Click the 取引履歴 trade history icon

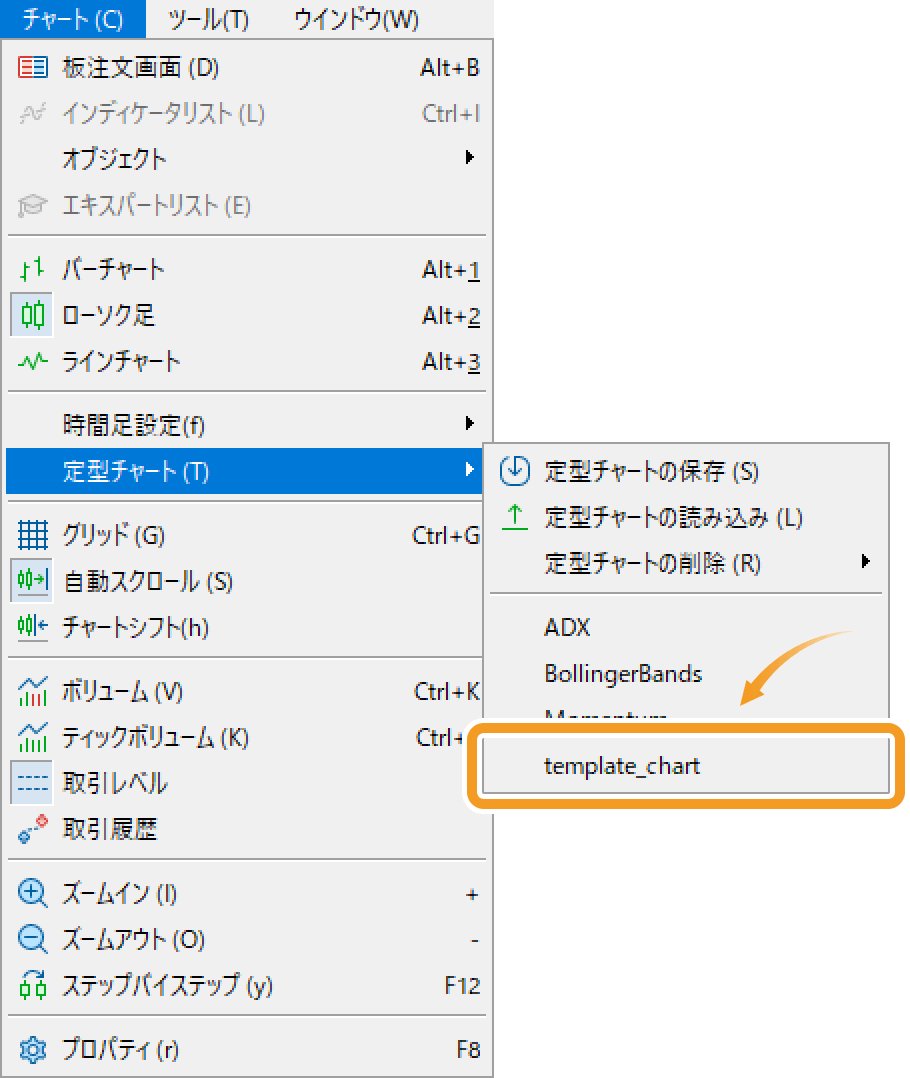click(x=32, y=828)
